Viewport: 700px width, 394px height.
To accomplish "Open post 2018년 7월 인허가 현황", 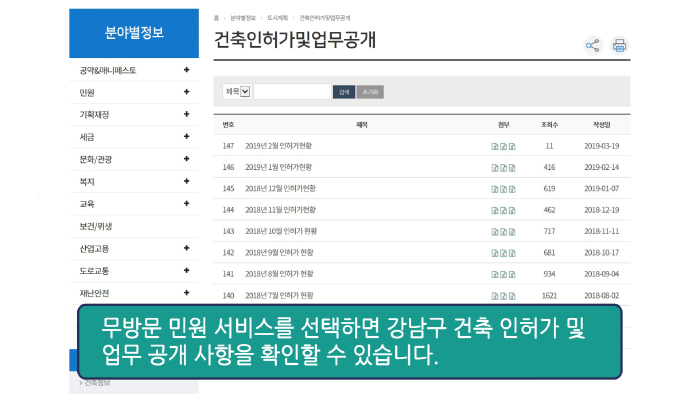I will coord(279,295).
